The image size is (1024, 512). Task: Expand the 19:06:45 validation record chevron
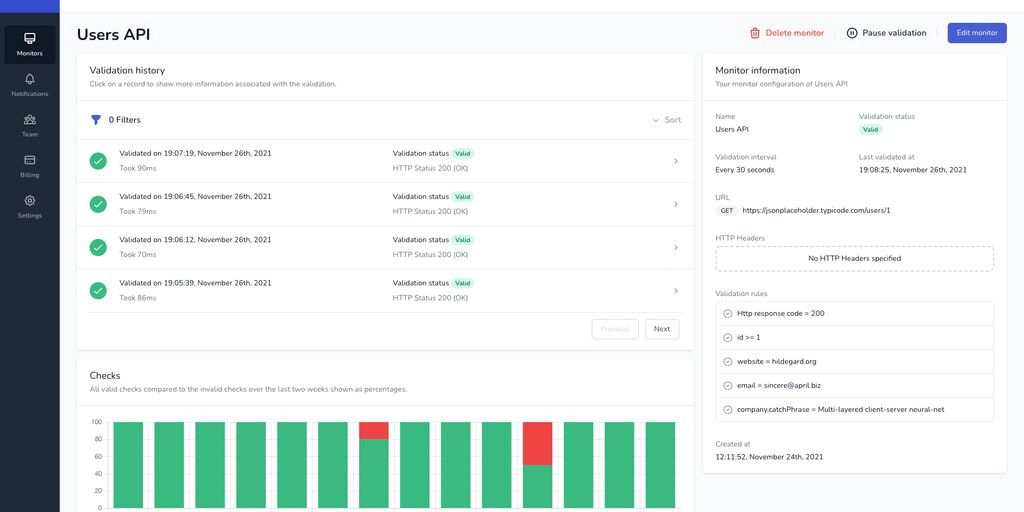676,204
